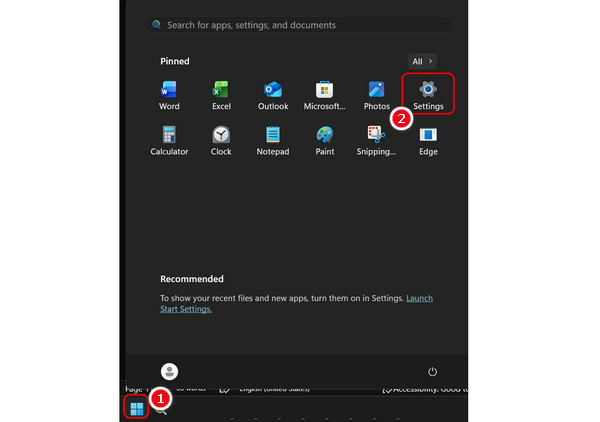Open the Word app
The image size is (600, 422).
pos(169,95)
